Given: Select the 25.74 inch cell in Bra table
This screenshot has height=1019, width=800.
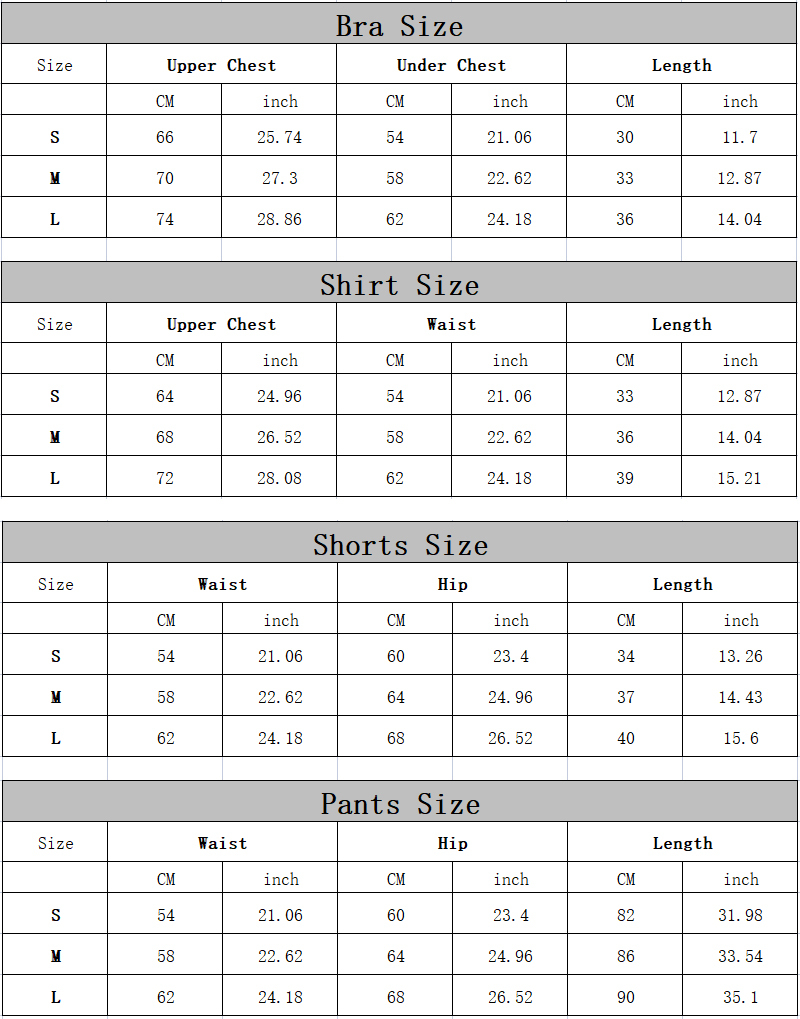Looking at the screenshot, I should (279, 136).
